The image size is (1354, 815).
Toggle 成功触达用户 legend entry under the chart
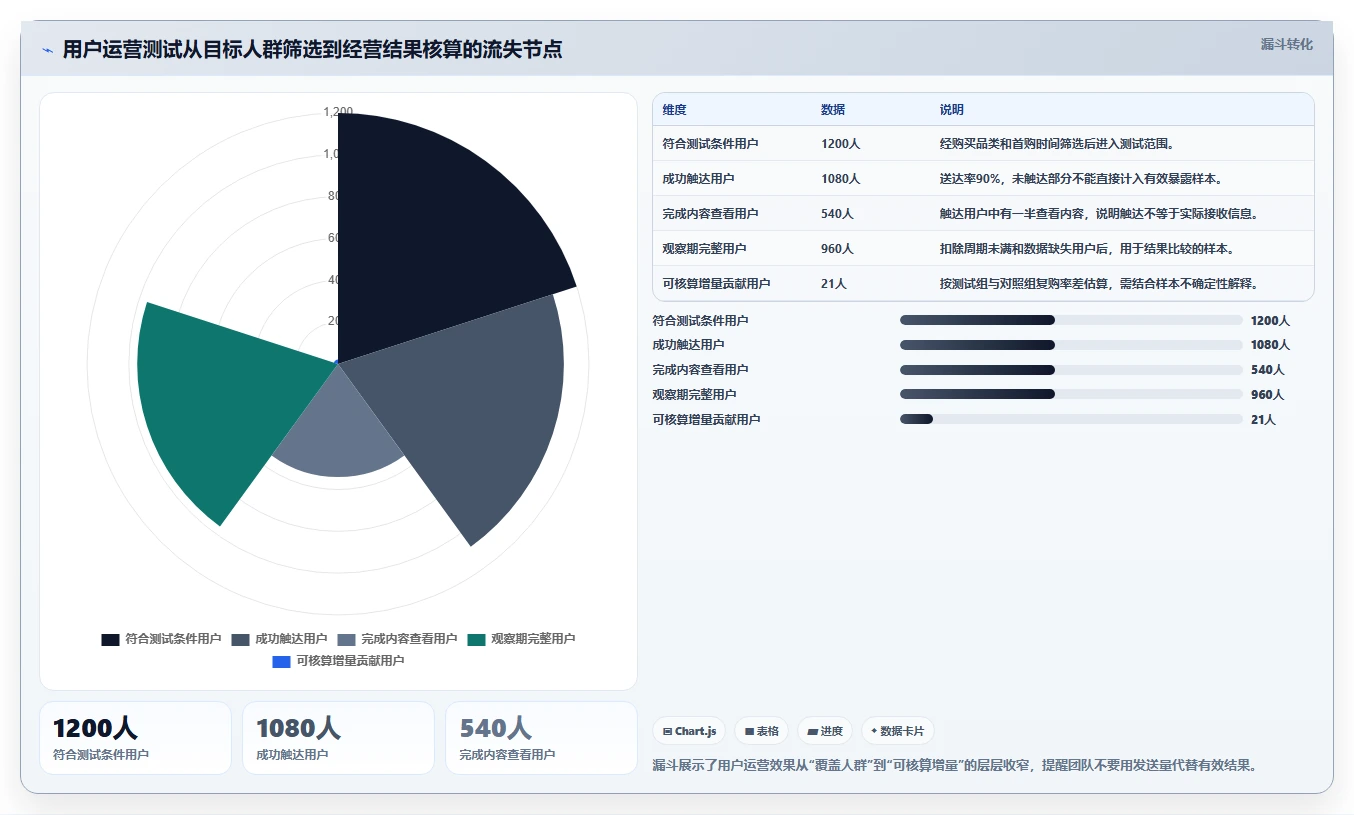(x=279, y=639)
